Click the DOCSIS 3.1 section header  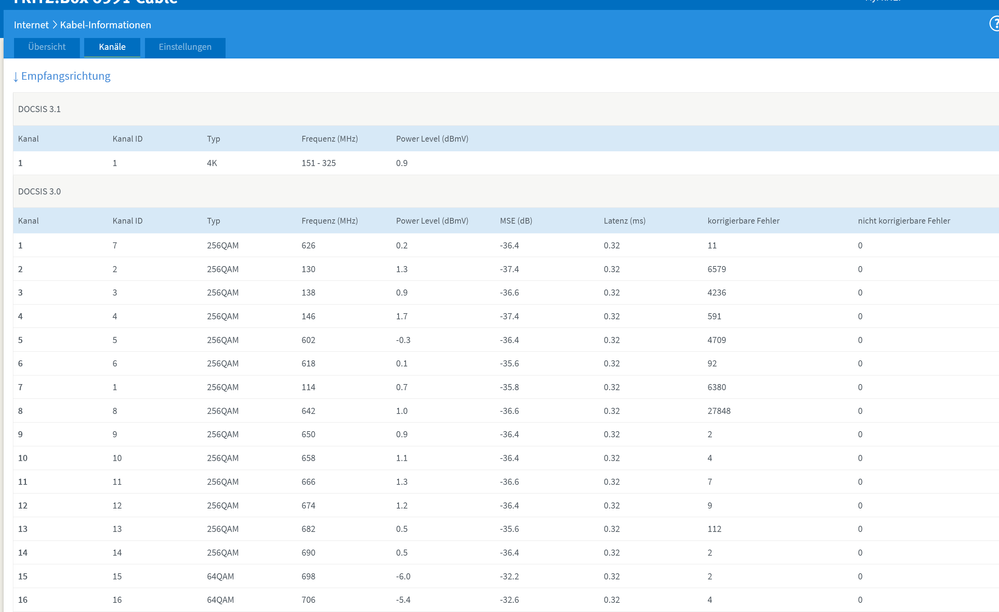tap(40, 108)
